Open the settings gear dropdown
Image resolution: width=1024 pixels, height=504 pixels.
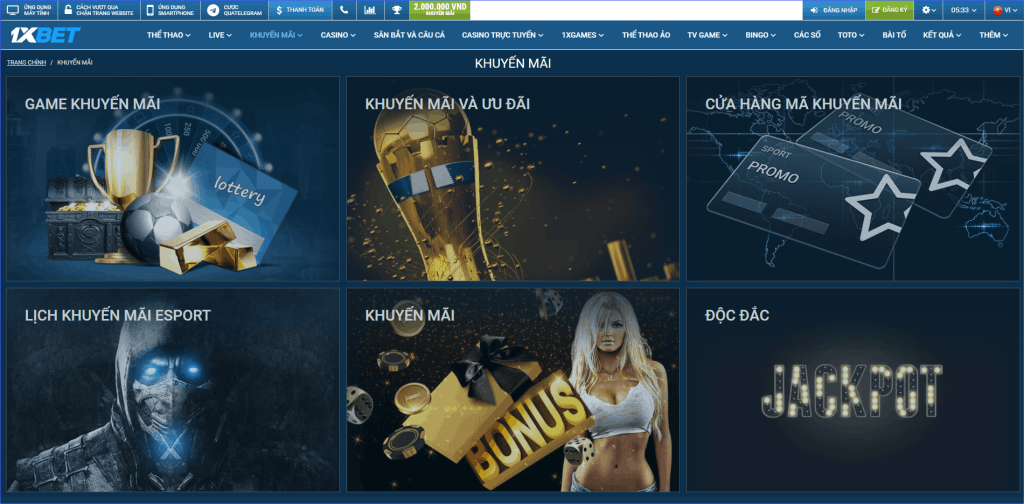[929, 10]
